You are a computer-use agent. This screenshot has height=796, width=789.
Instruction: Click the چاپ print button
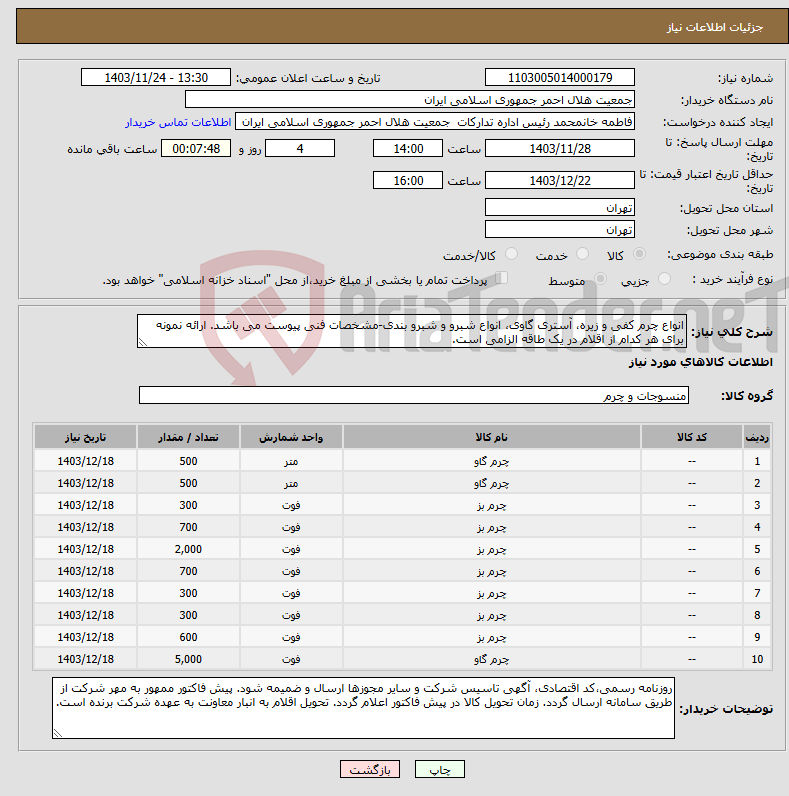click(x=440, y=769)
